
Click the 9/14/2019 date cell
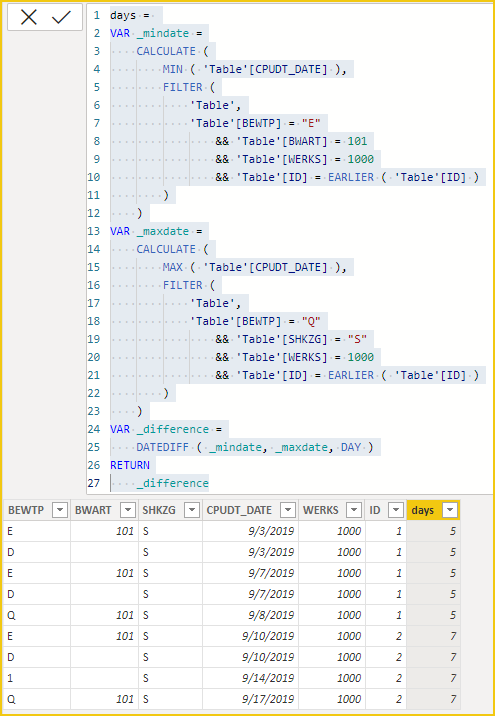point(250,678)
